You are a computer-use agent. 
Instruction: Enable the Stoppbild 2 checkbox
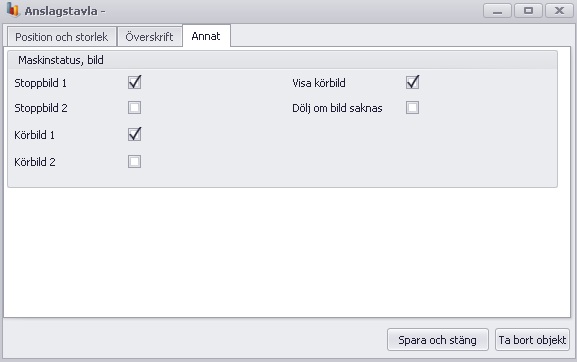point(134,108)
